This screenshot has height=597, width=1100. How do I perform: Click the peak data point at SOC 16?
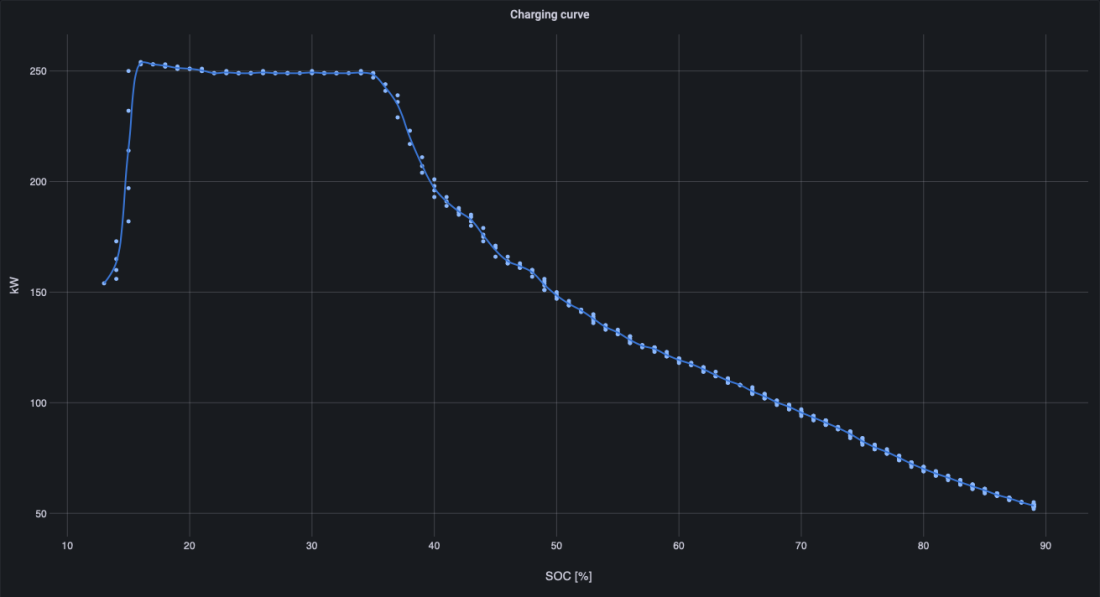141,62
